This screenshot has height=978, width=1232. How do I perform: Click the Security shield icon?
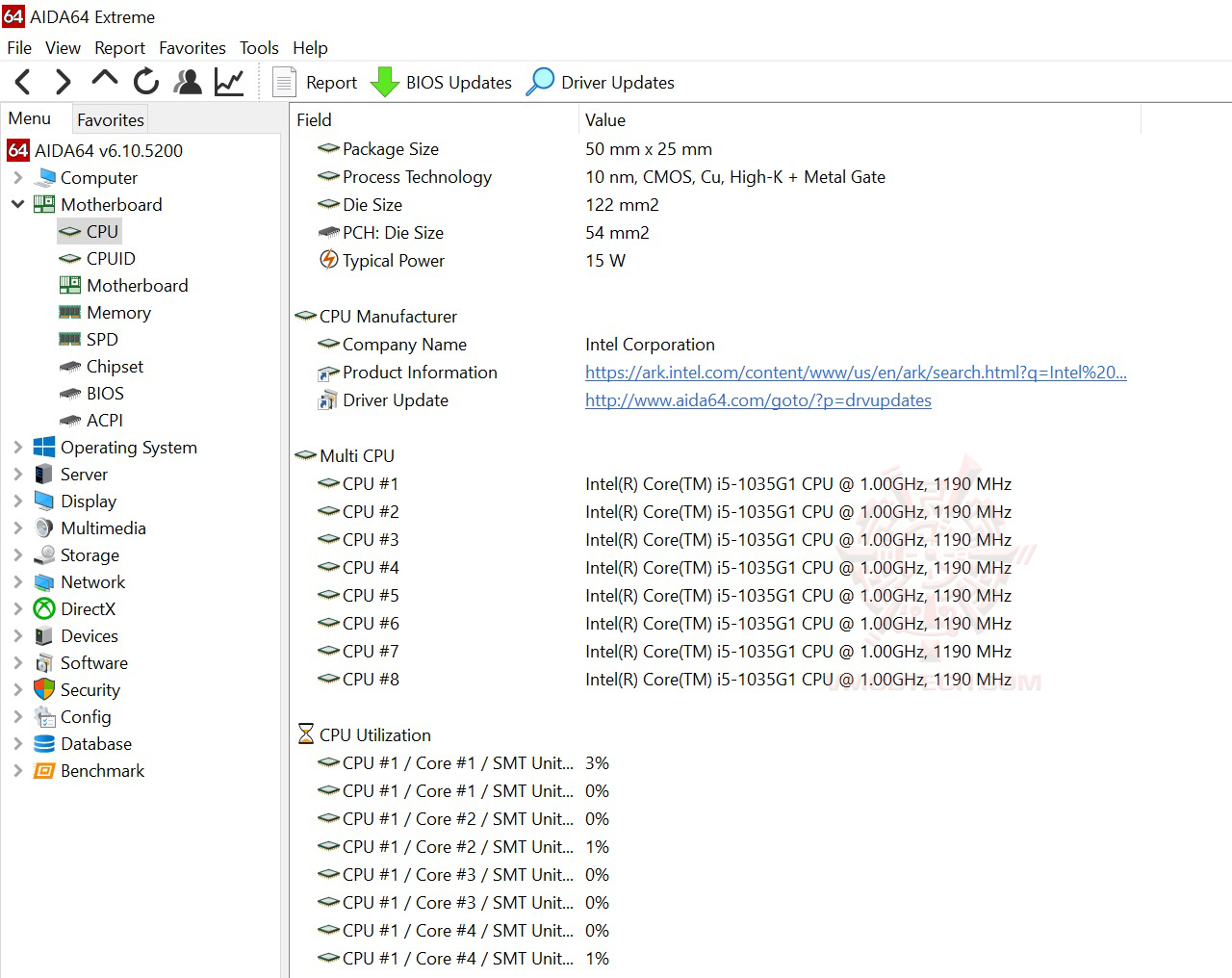[44, 689]
